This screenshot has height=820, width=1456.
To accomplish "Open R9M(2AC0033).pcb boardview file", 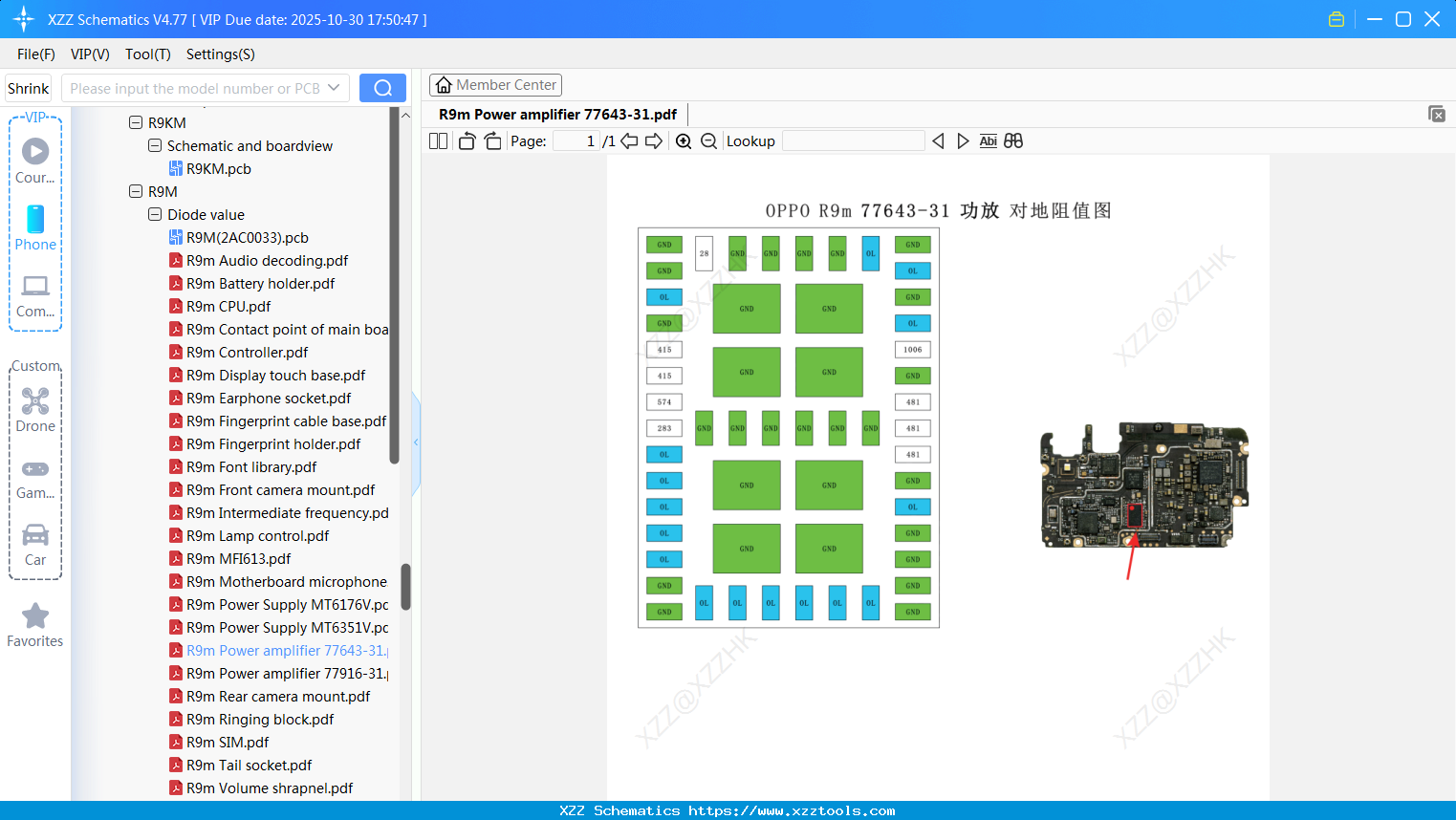I will pyautogui.click(x=248, y=237).
